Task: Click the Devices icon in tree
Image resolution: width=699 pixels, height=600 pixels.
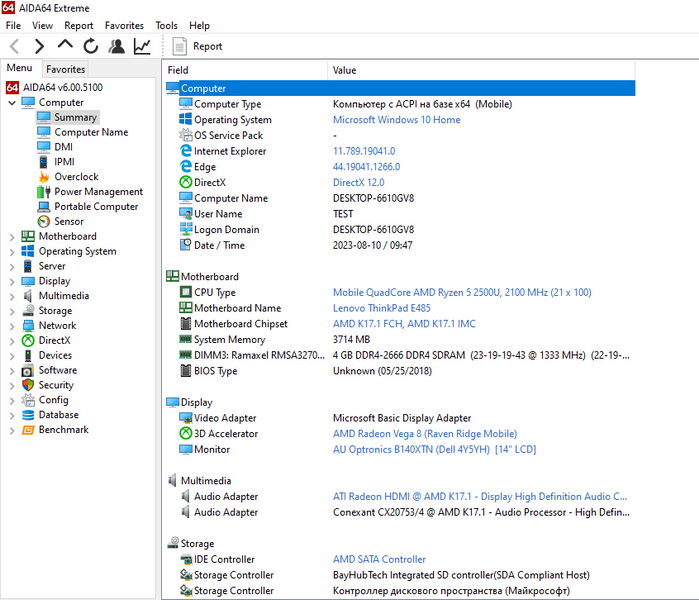Action: [28, 355]
